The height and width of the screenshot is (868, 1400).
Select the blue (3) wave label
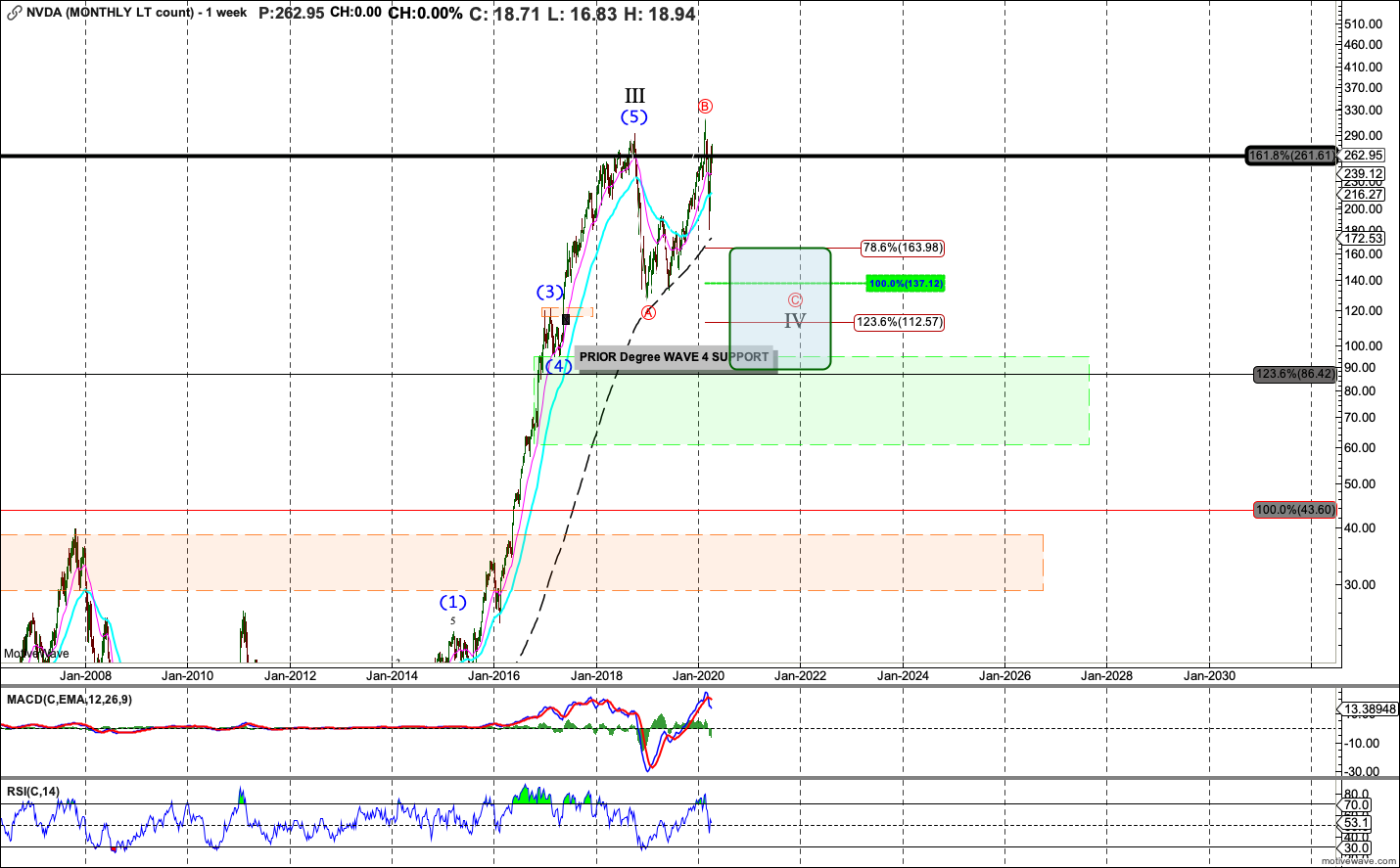[x=550, y=292]
